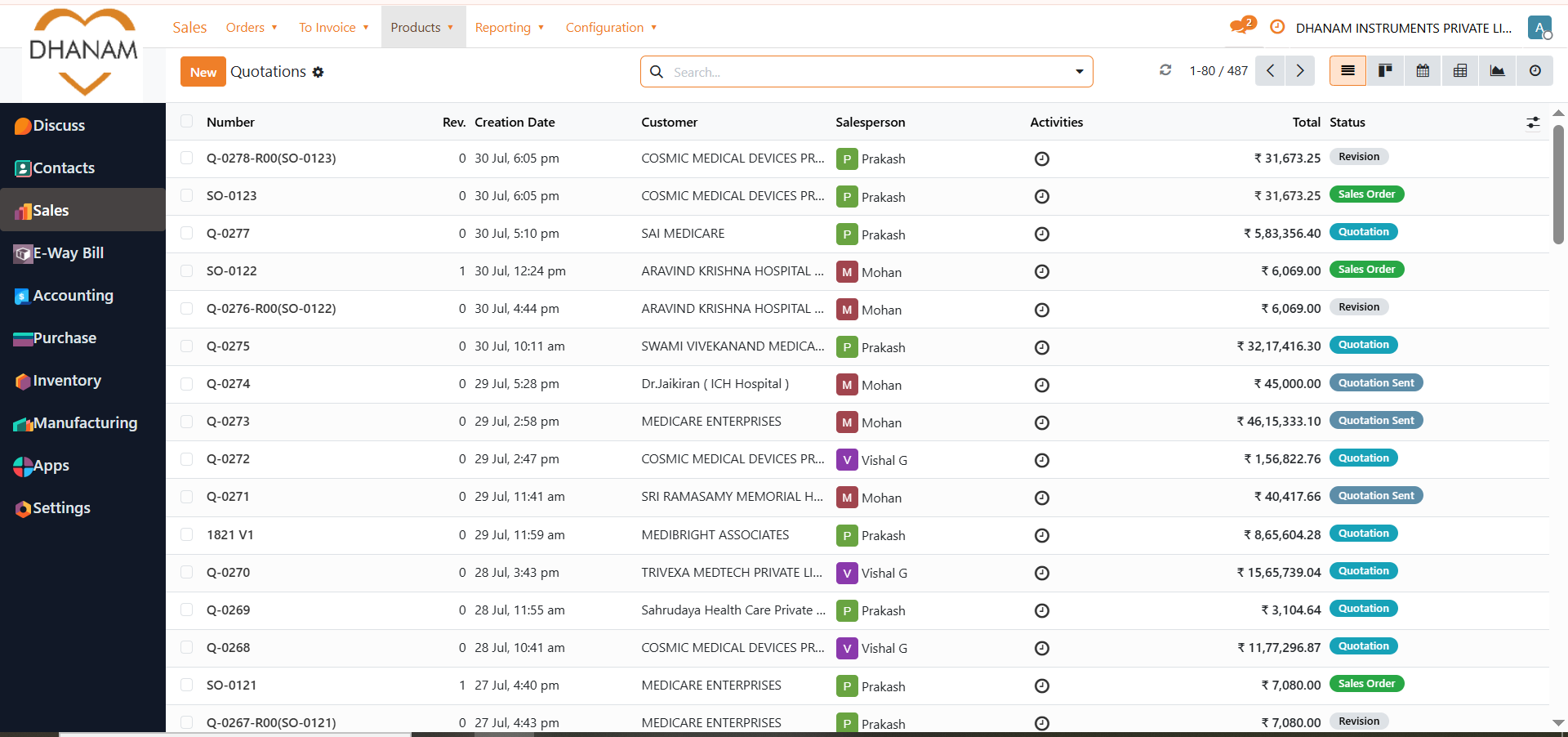Open optional columns settings icon
Screen dimensions: 1568x737
1533,123
